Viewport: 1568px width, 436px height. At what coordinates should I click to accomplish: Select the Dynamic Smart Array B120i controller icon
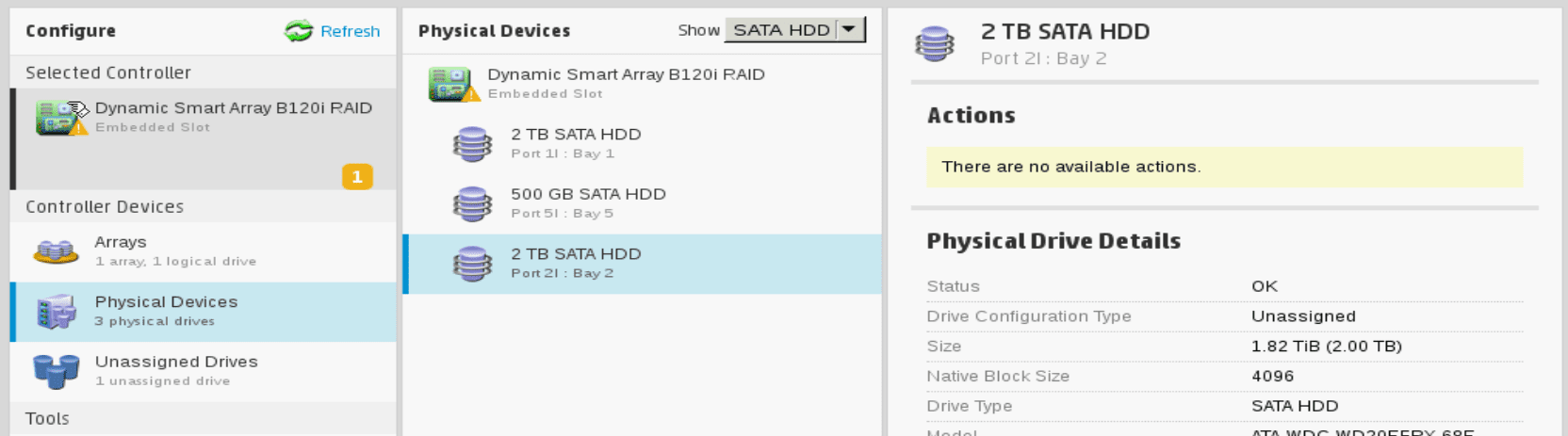pos(60,118)
